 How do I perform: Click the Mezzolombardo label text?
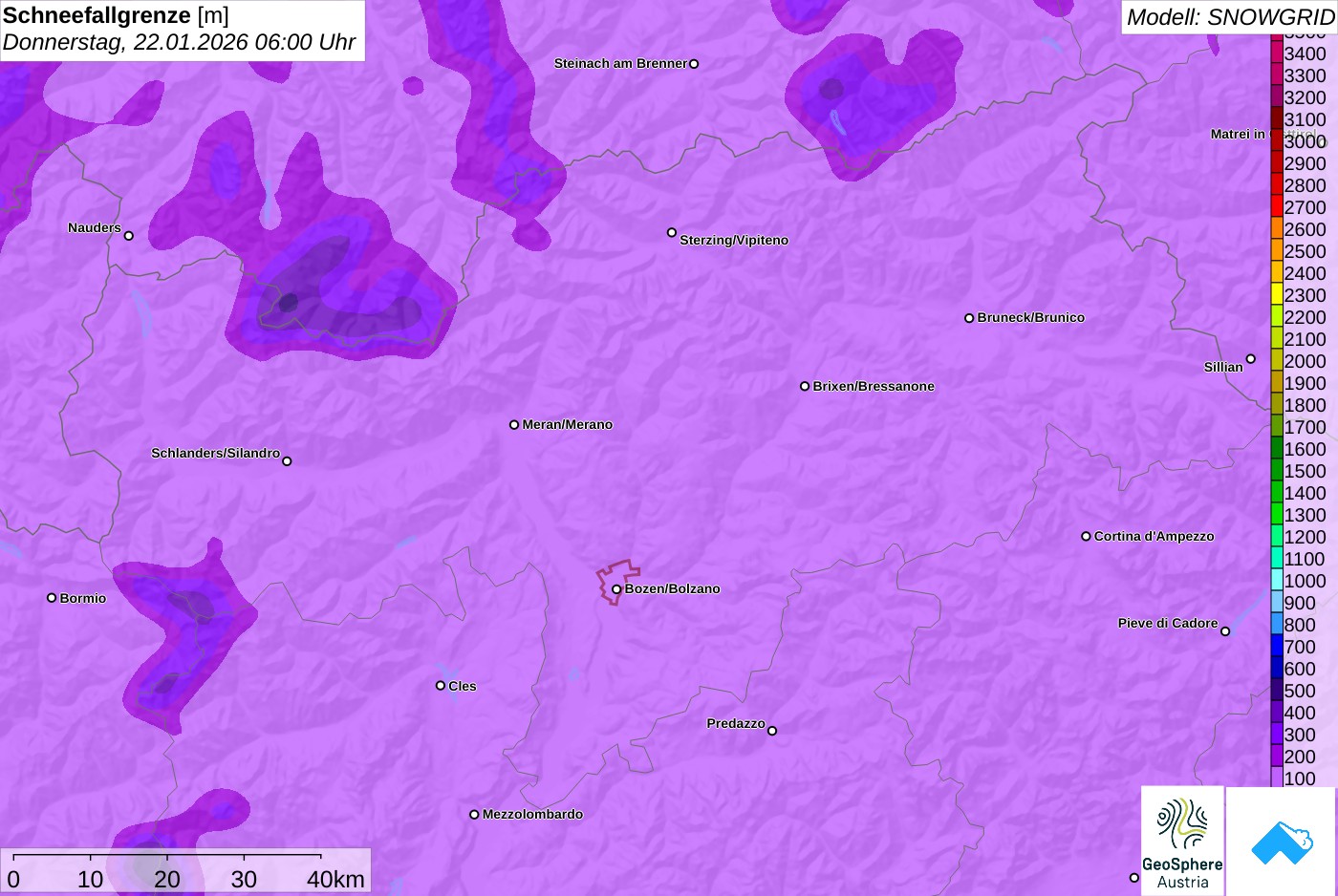point(532,814)
